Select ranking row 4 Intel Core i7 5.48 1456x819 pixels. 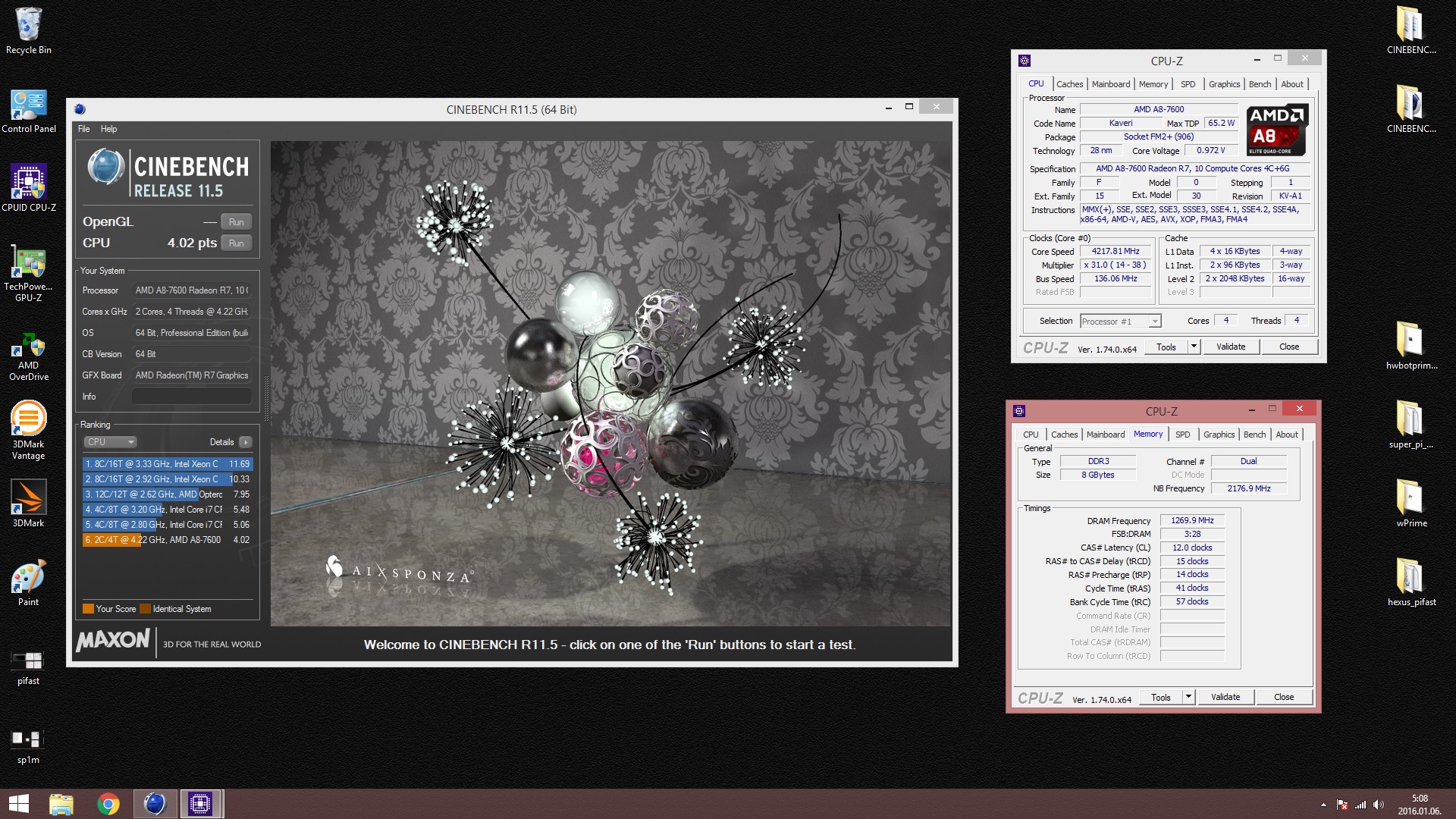167,510
